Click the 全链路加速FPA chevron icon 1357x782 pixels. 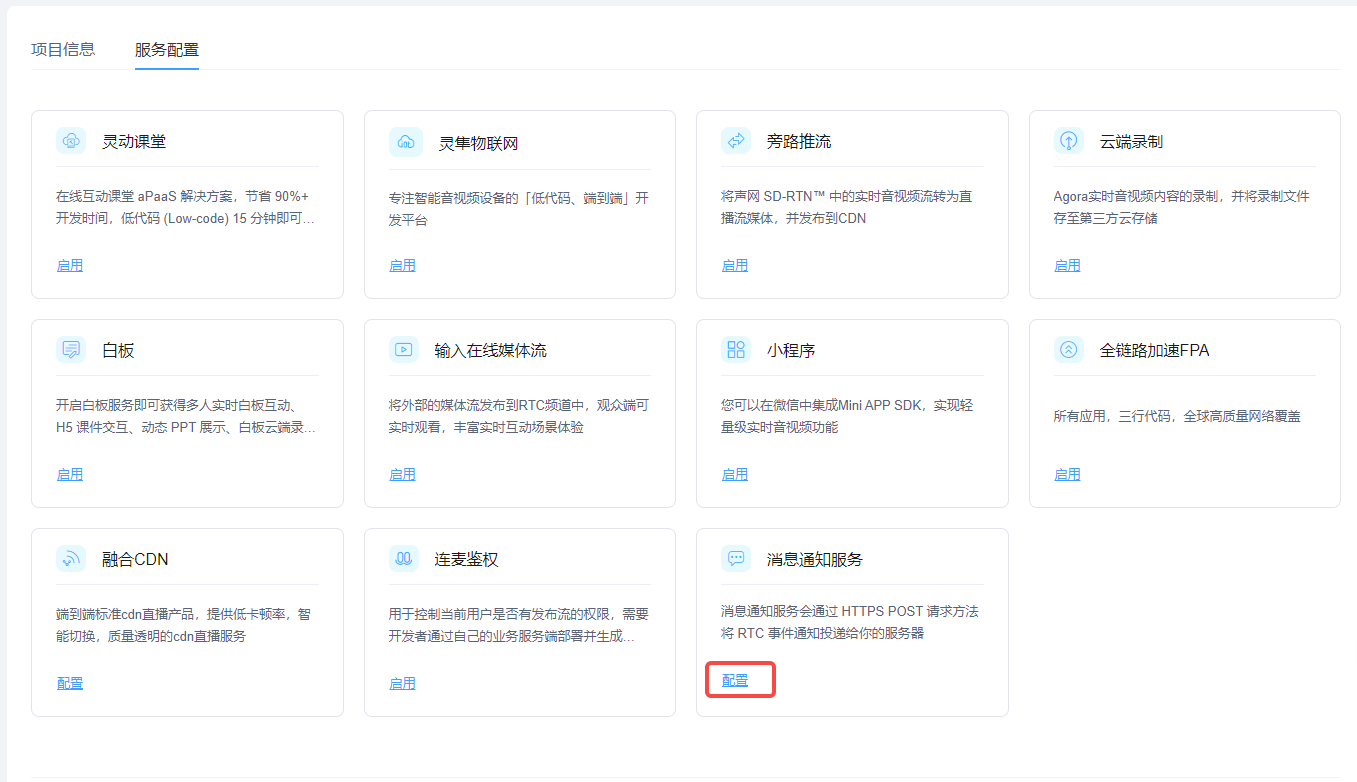(1069, 350)
